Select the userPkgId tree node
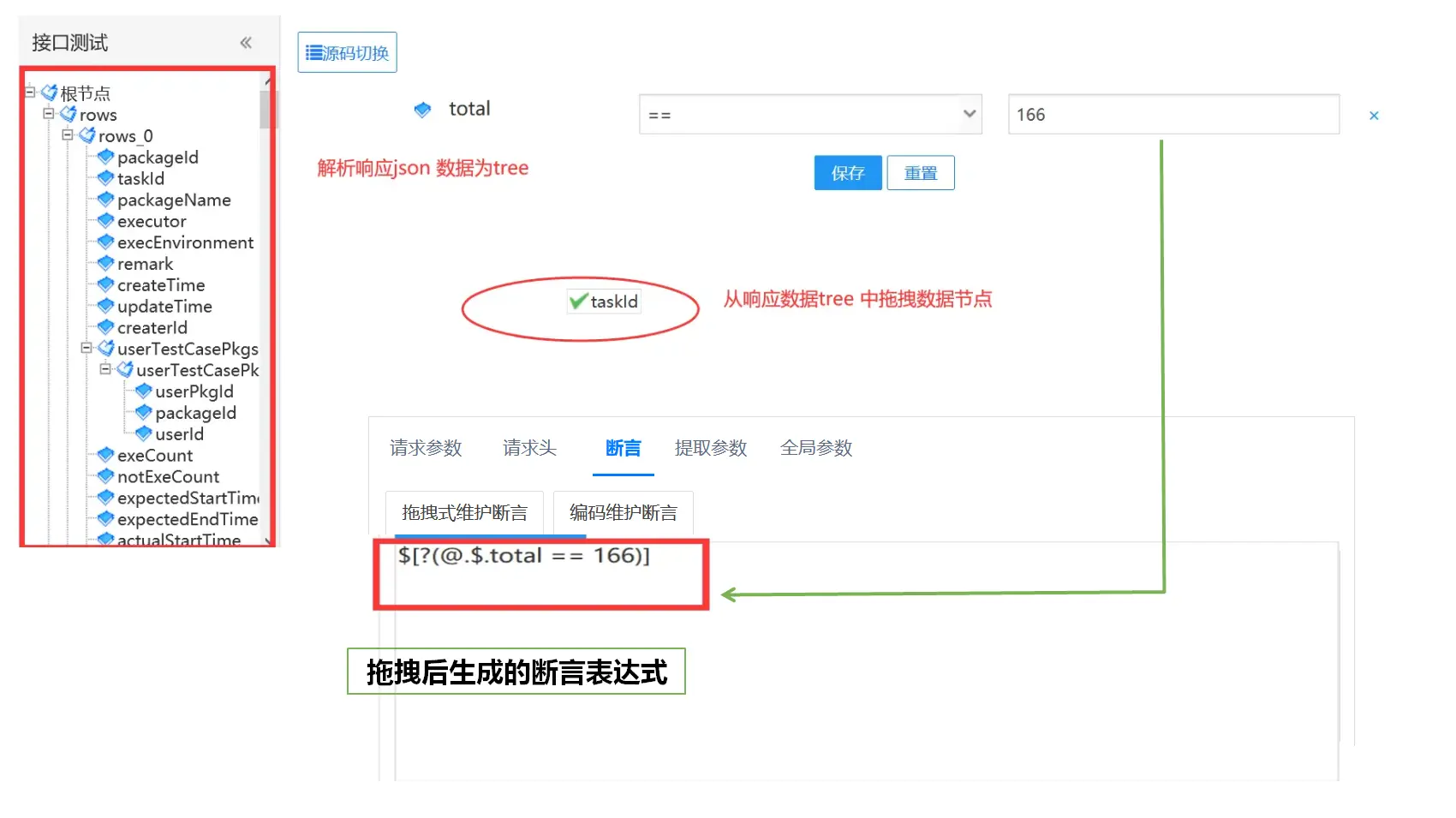 tap(194, 391)
